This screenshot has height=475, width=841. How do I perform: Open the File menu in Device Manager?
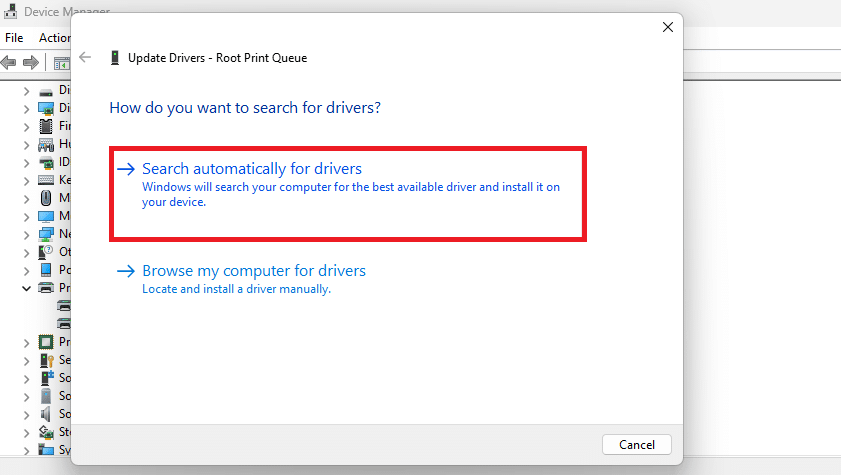14,38
